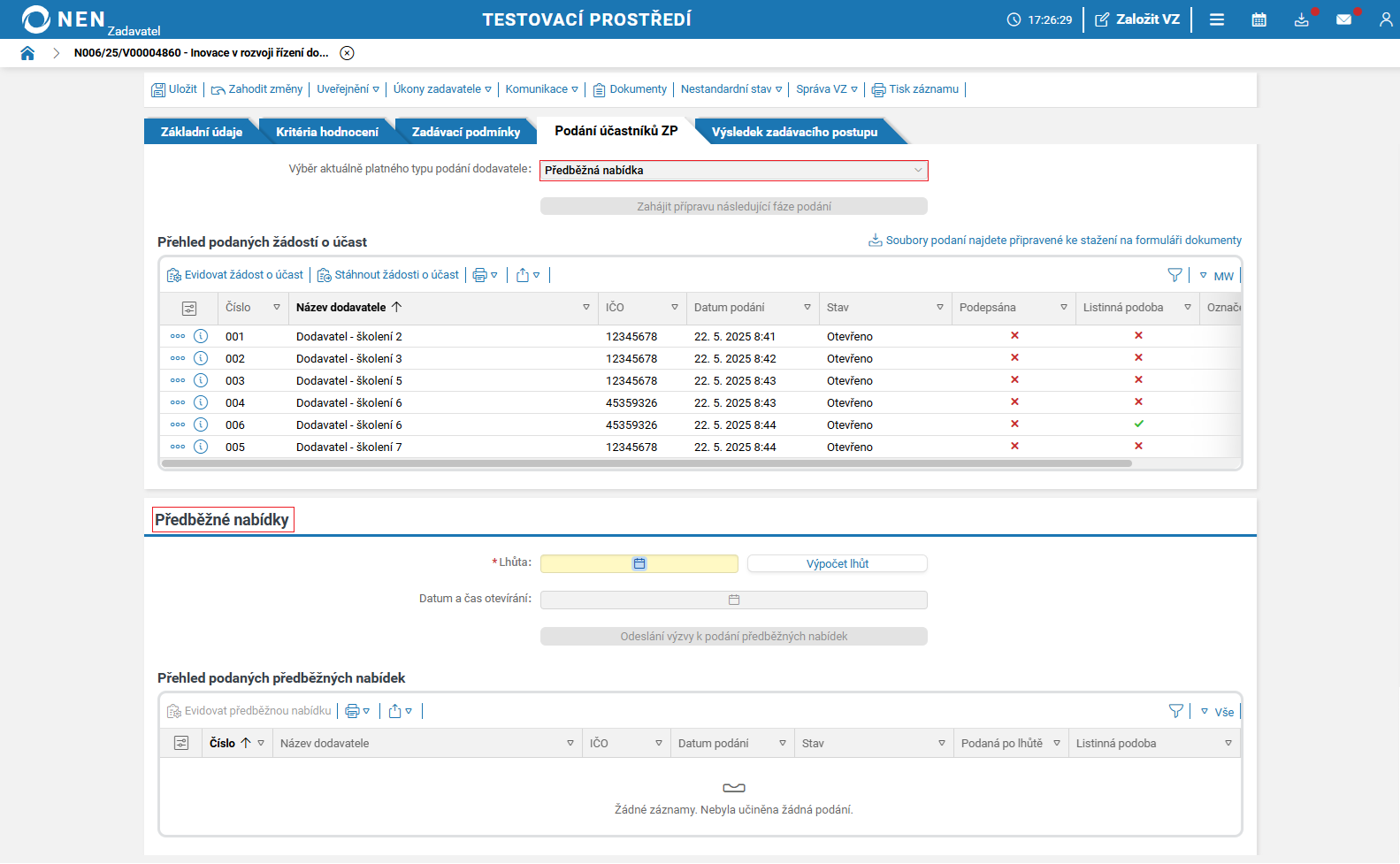Open column settings of the žádostí table
Screen dimensions: 1400x864
tap(189, 308)
